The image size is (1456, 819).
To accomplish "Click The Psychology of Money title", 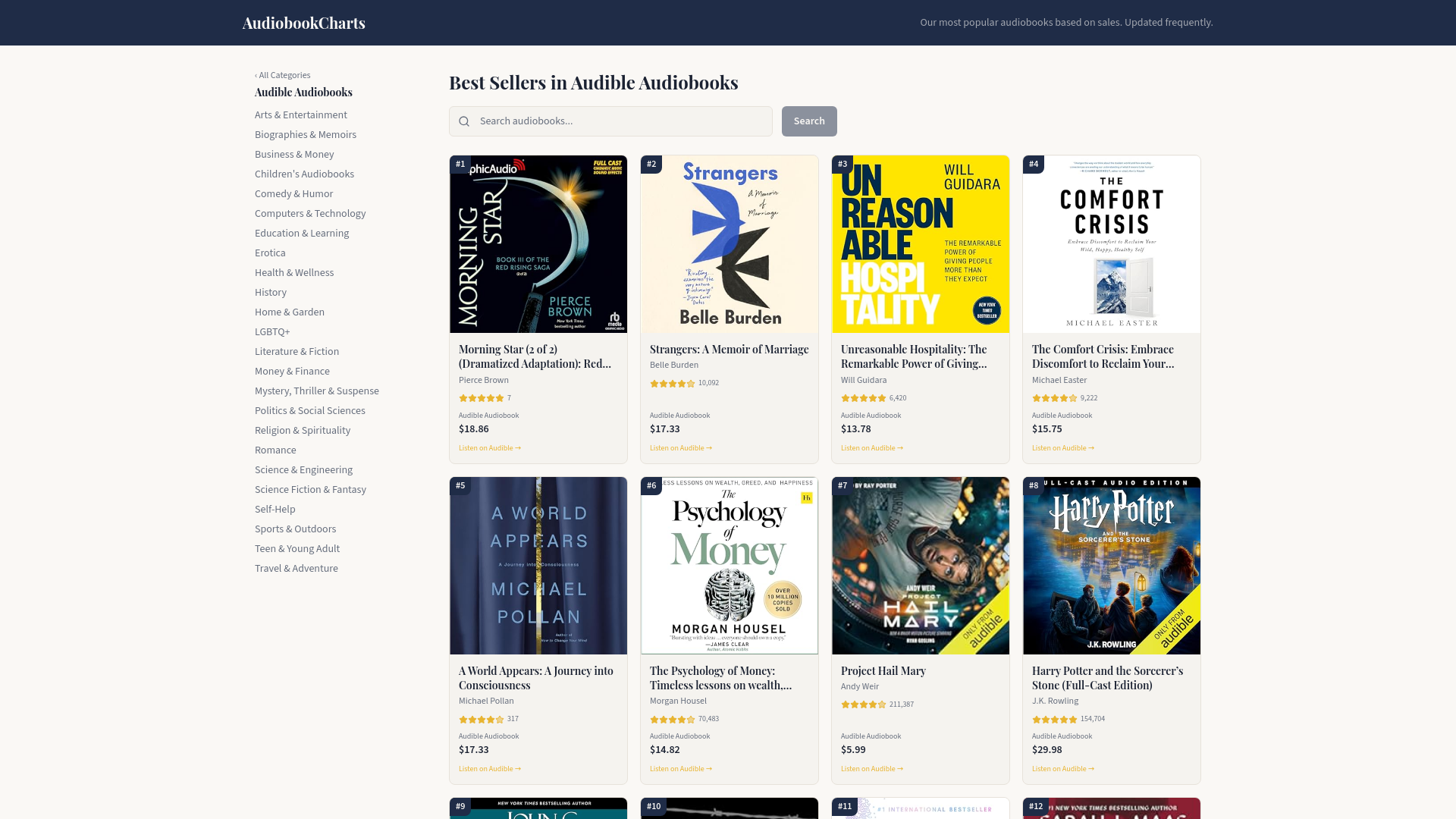I will point(720,678).
